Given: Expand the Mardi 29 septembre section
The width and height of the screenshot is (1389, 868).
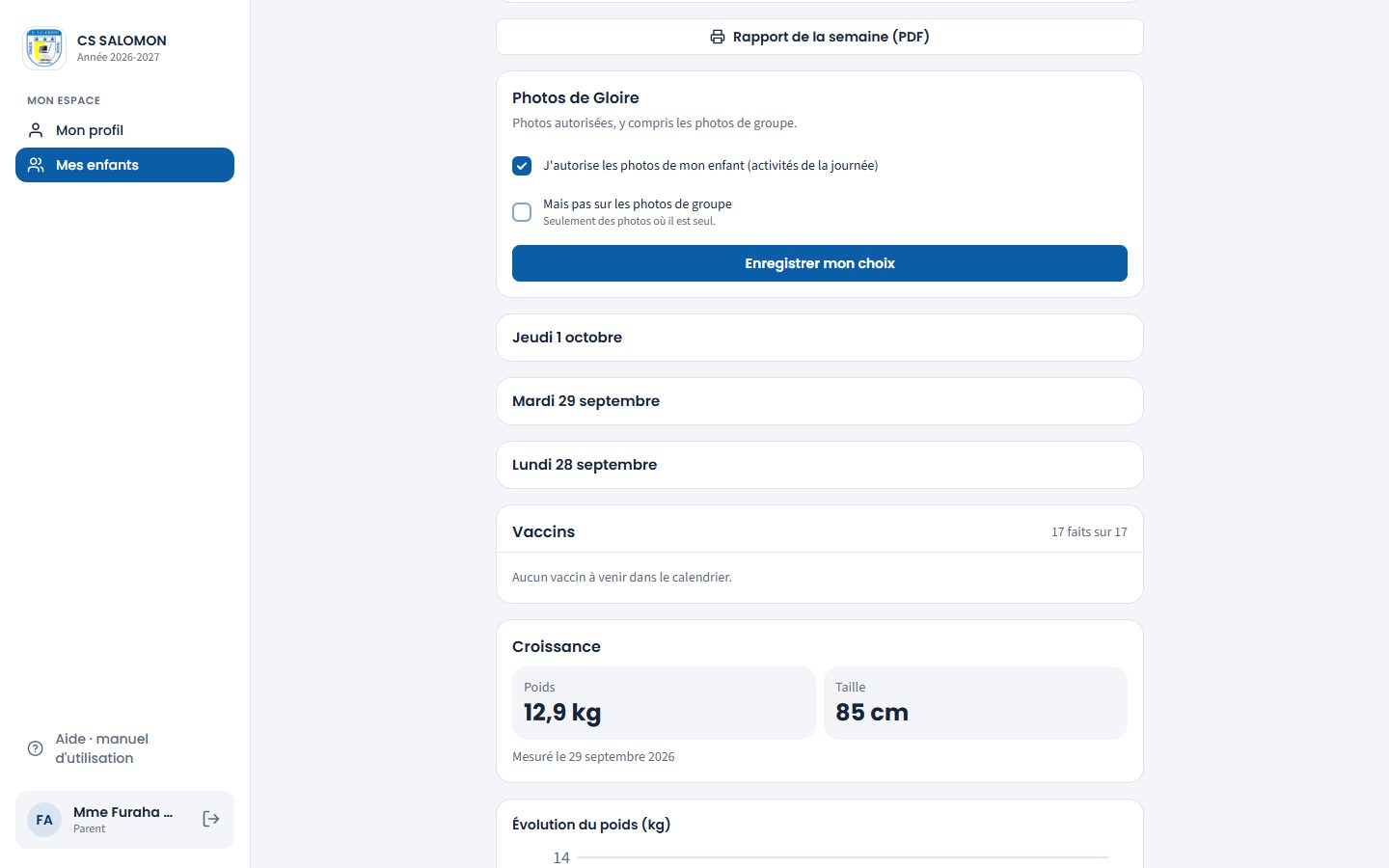Looking at the screenshot, I should click(x=820, y=401).
